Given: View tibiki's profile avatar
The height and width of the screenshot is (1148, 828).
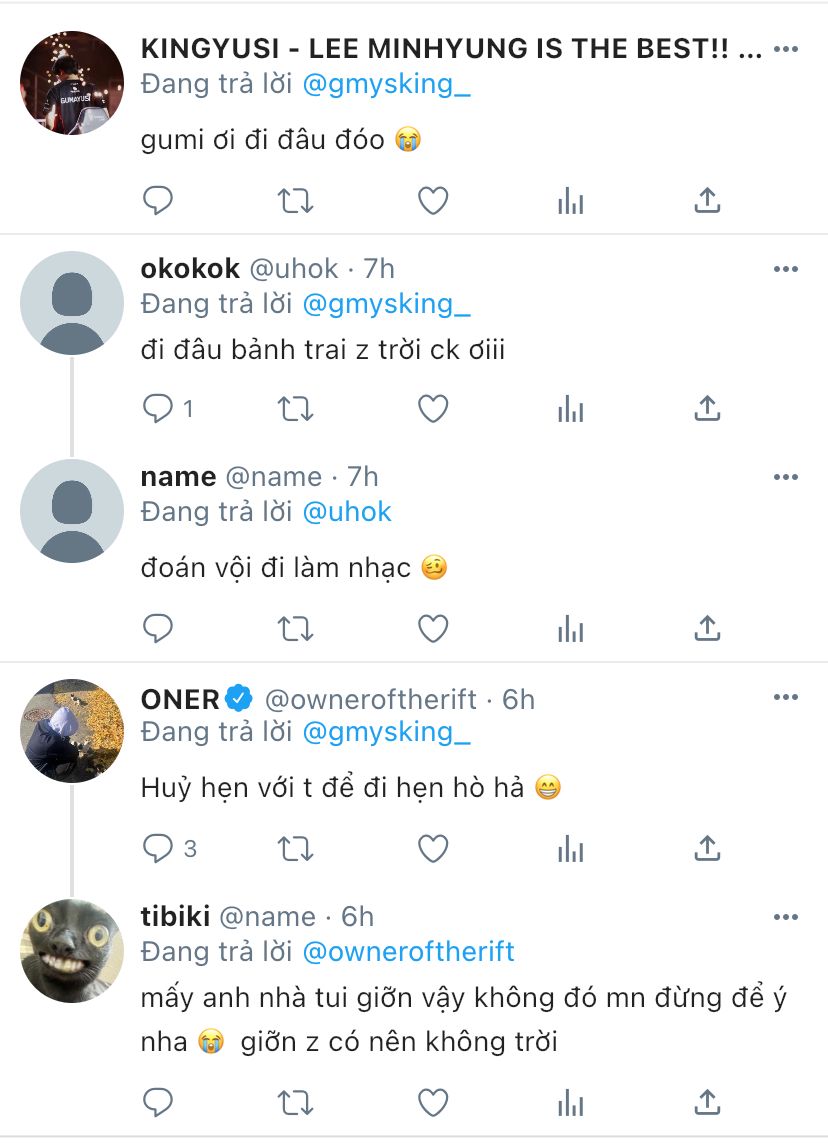Looking at the screenshot, I should tap(71, 950).
